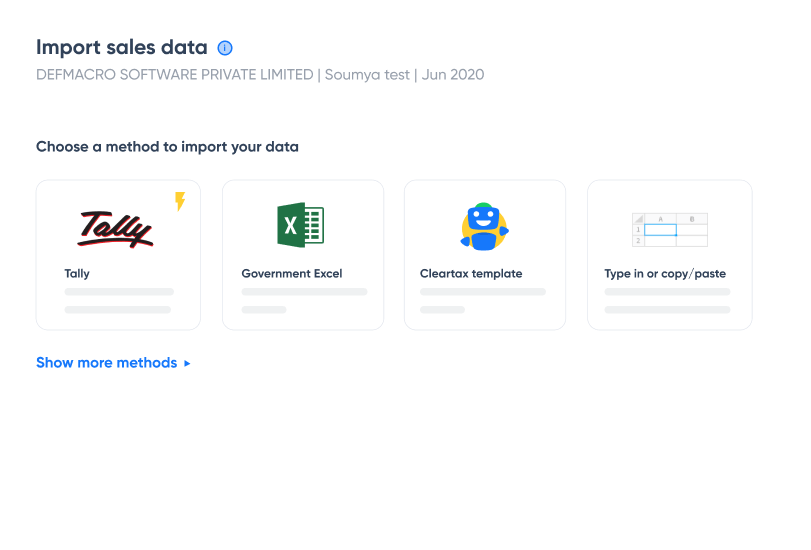Pick the Type in or copy/paste label

(x=665, y=273)
